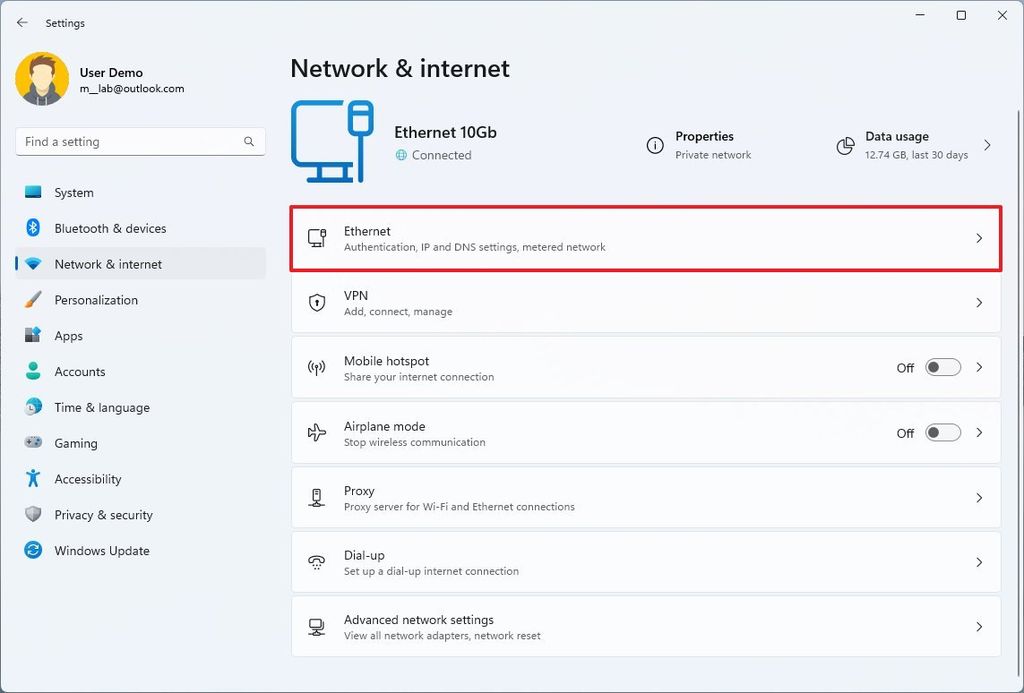Select the Mobile hotspot signal icon

click(x=316, y=367)
